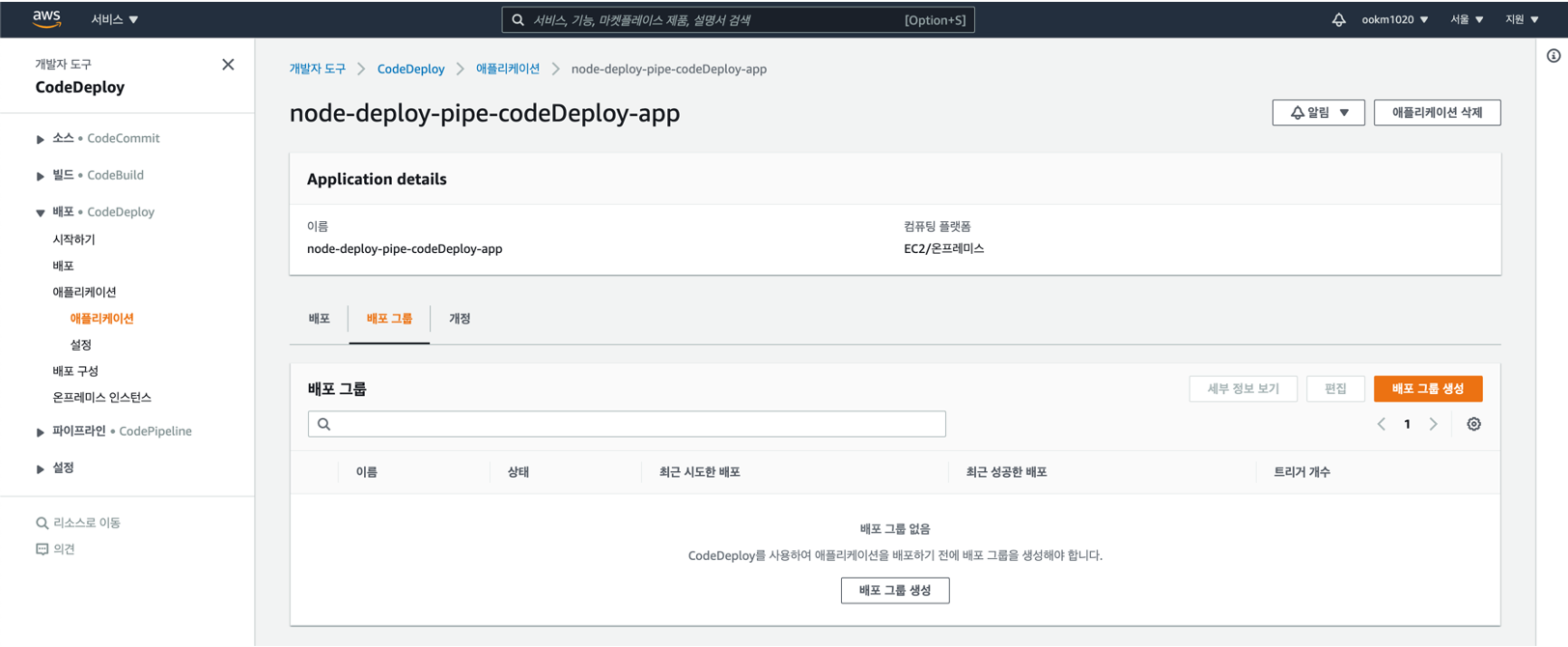Click the 편집 button
Image resolution: width=1568 pixels, height=647 pixels.
click(x=1335, y=388)
